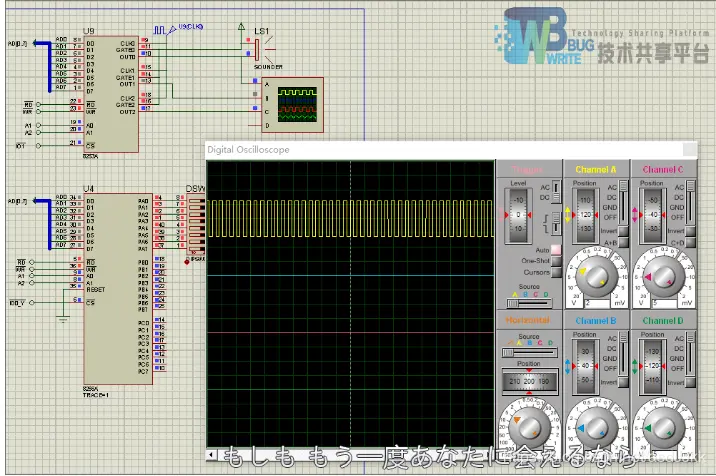Select the U4 8255A chip
This screenshot has height=476, width=716.
coord(118,289)
